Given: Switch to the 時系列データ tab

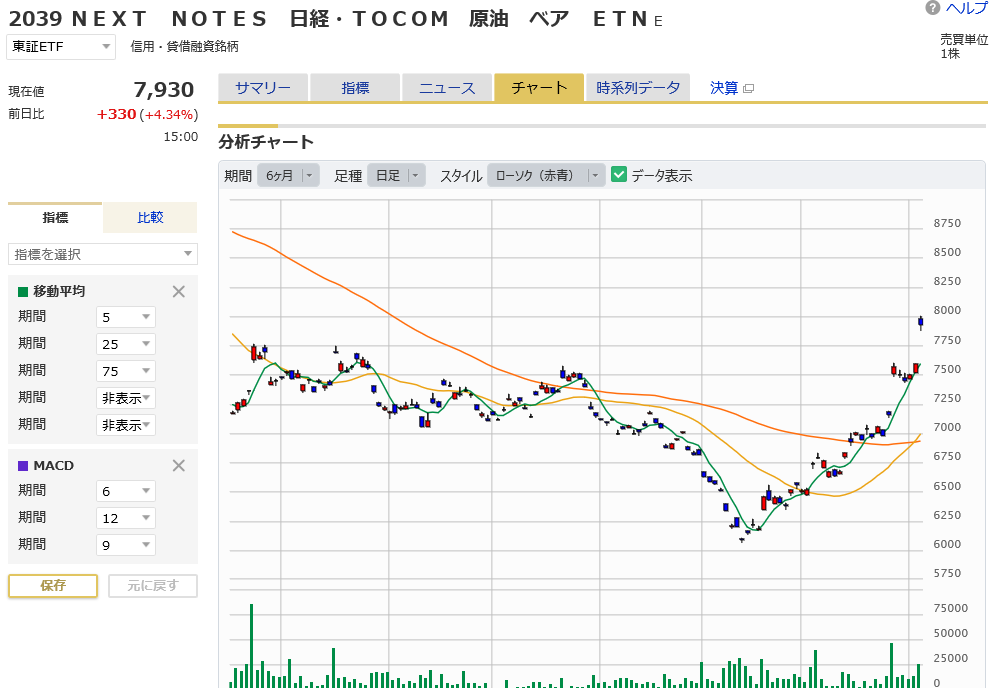Looking at the screenshot, I should coord(638,88).
